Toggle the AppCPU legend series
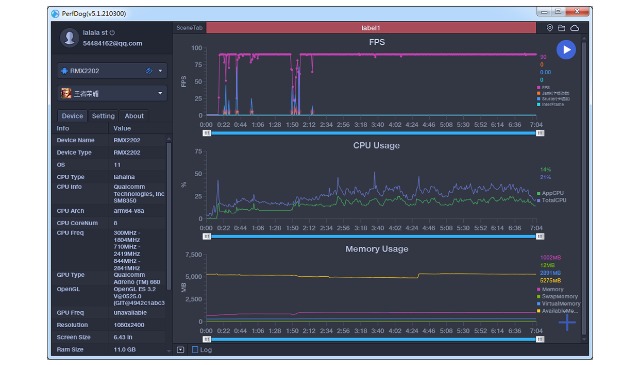Image resolution: width=640 pixels, height=365 pixels. click(x=550, y=193)
